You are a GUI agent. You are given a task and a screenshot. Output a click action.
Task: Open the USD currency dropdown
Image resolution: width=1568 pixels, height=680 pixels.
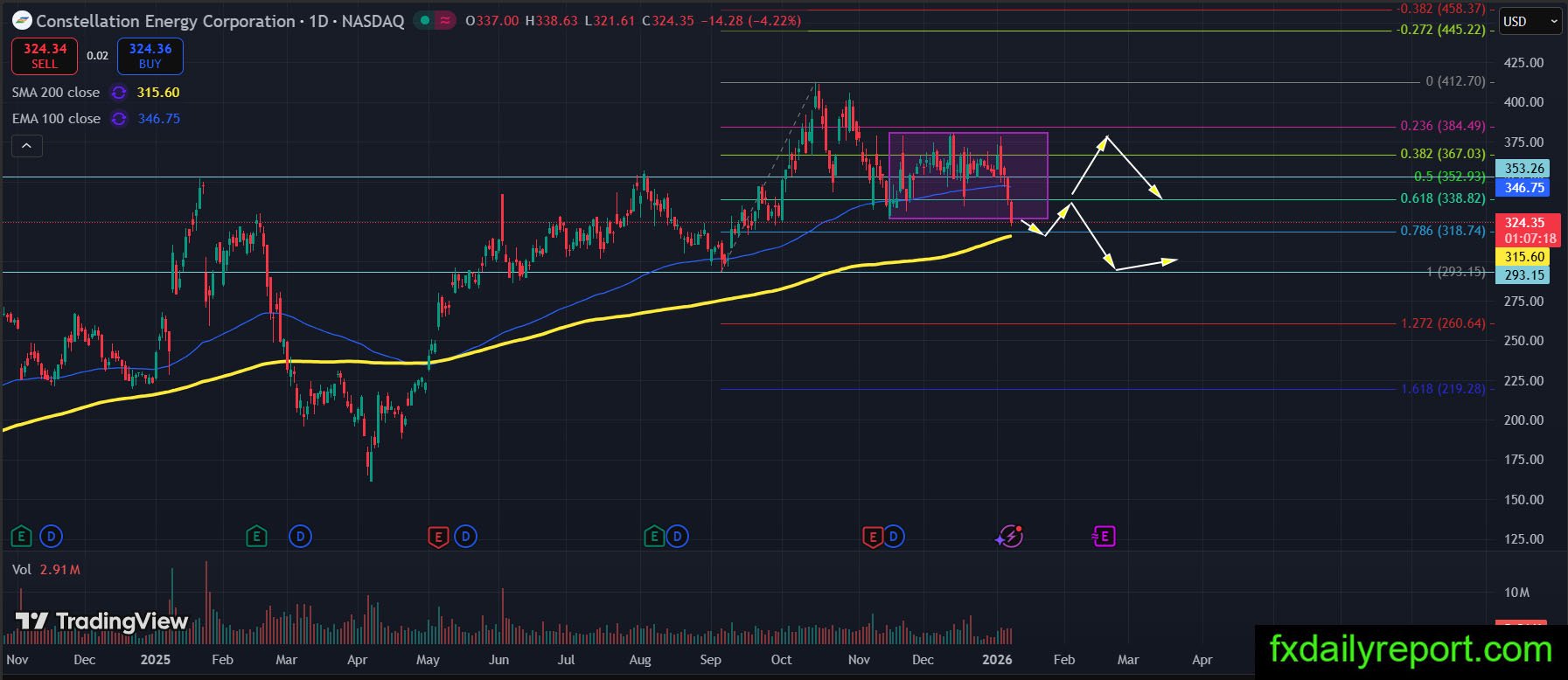[x=1530, y=21]
